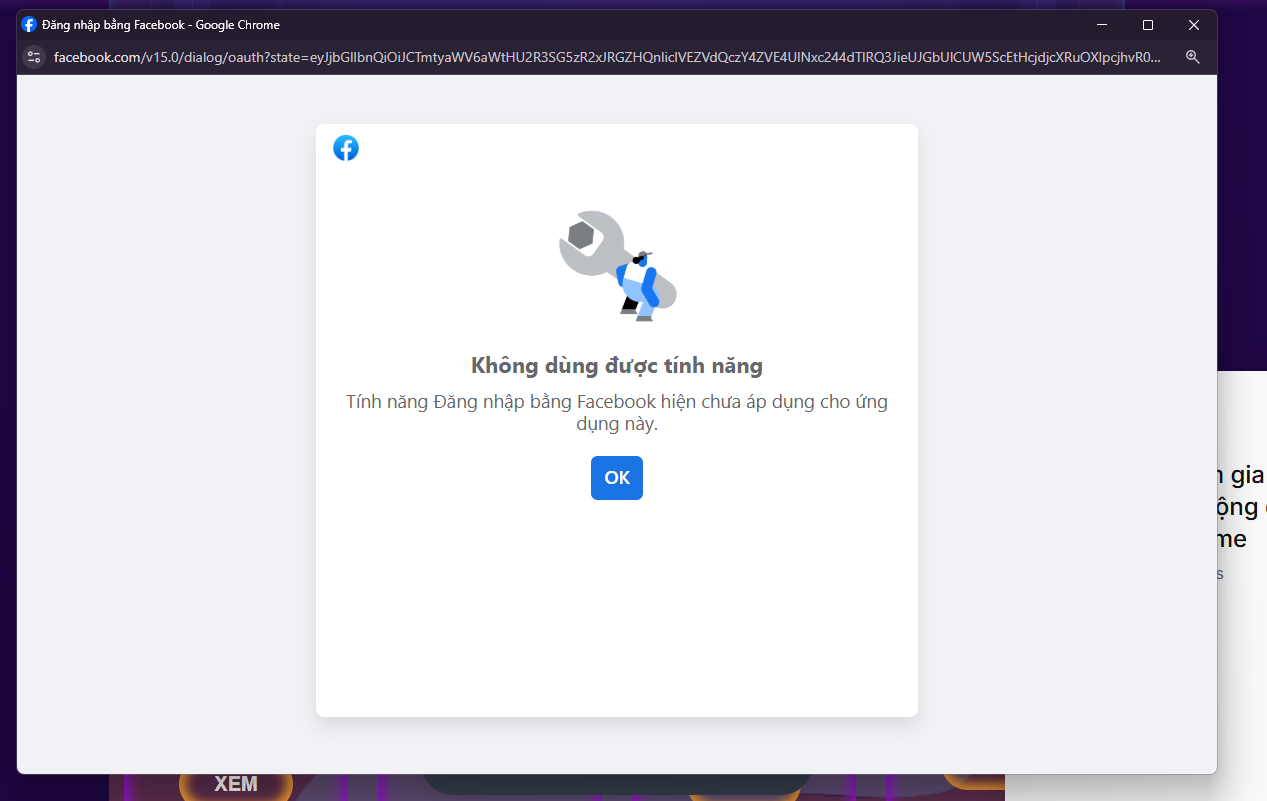1267x801 pixels.
Task: Click the purple background right of the popup
Action: (x=1243, y=200)
